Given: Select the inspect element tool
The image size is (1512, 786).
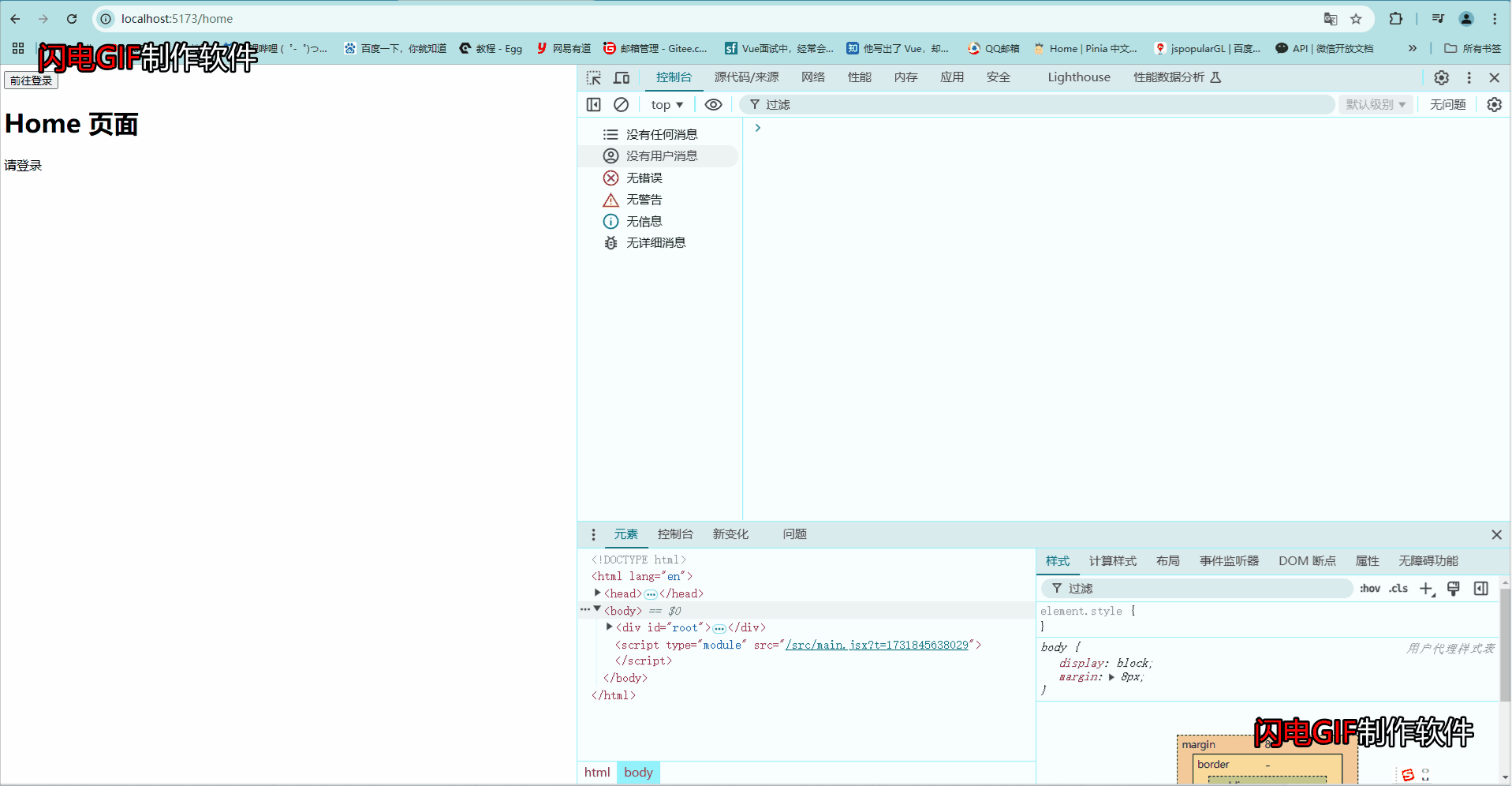Looking at the screenshot, I should 593,77.
